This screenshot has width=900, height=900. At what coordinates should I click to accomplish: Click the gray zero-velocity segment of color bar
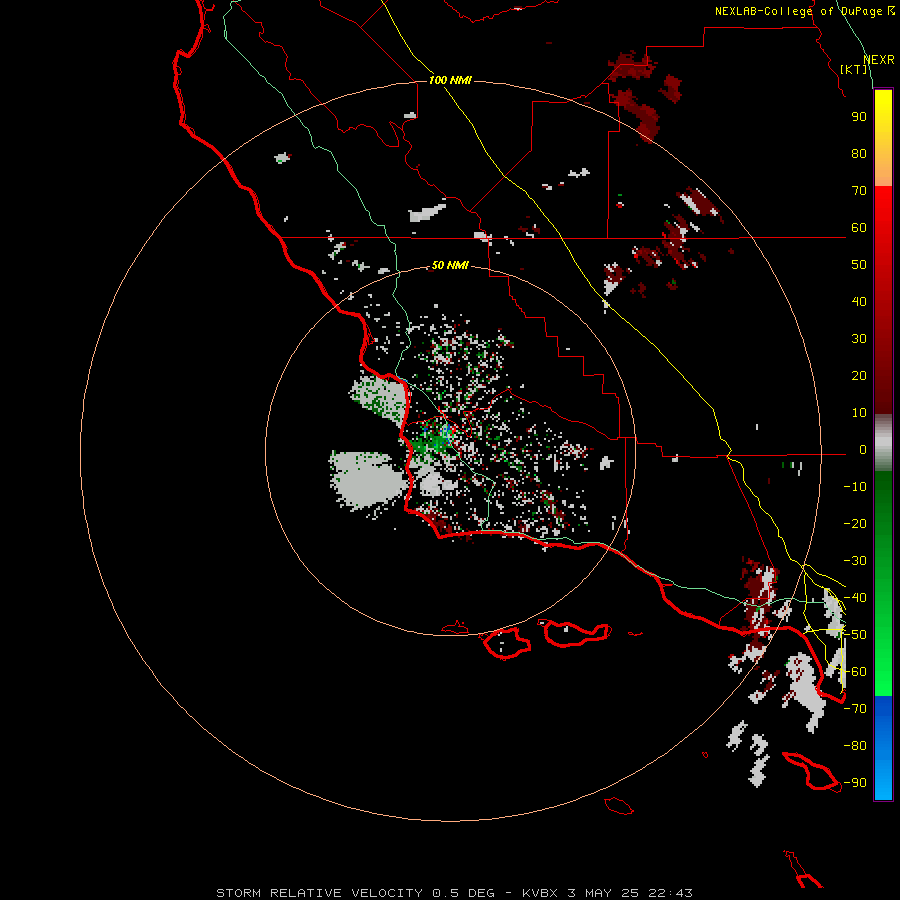click(883, 443)
